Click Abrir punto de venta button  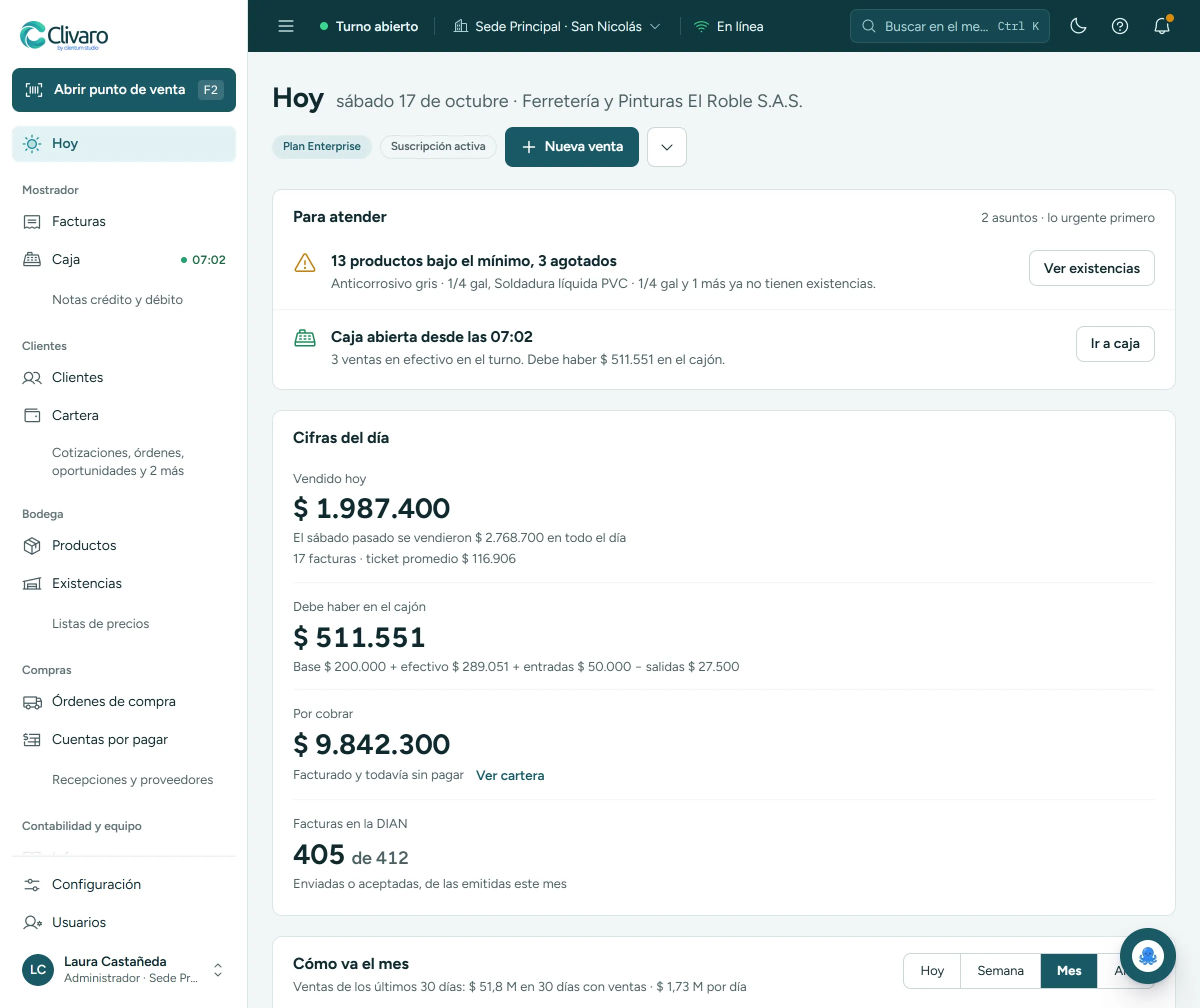(x=124, y=89)
